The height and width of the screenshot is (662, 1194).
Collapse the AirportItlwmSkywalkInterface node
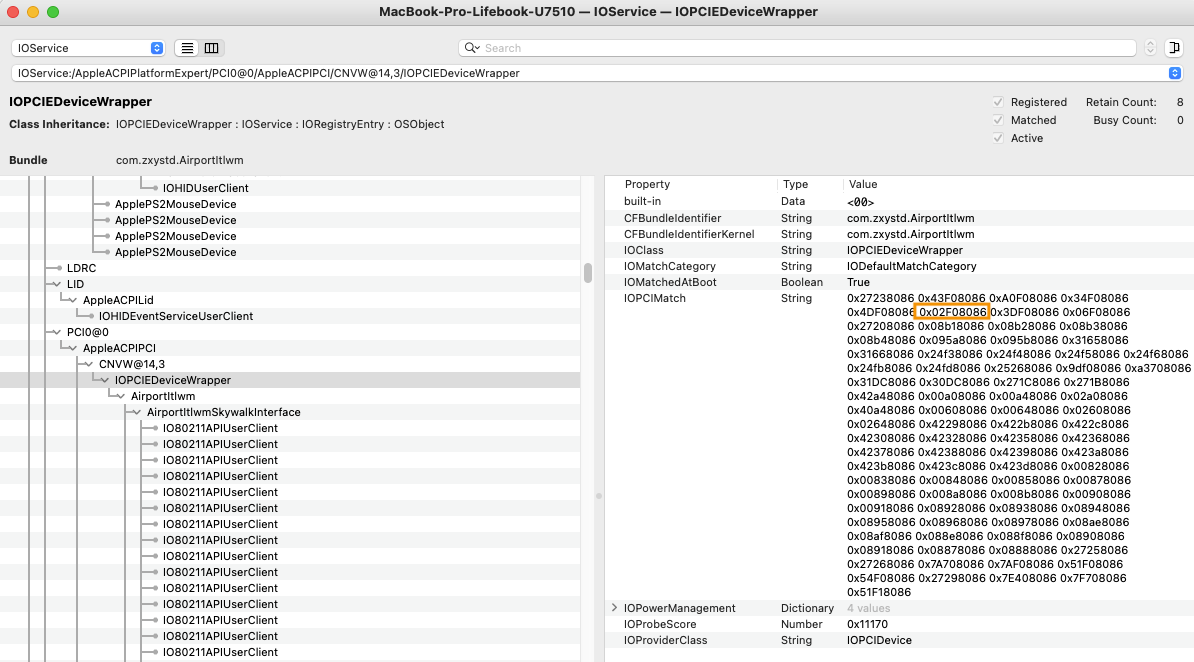pyautogui.click(x=137, y=412)
